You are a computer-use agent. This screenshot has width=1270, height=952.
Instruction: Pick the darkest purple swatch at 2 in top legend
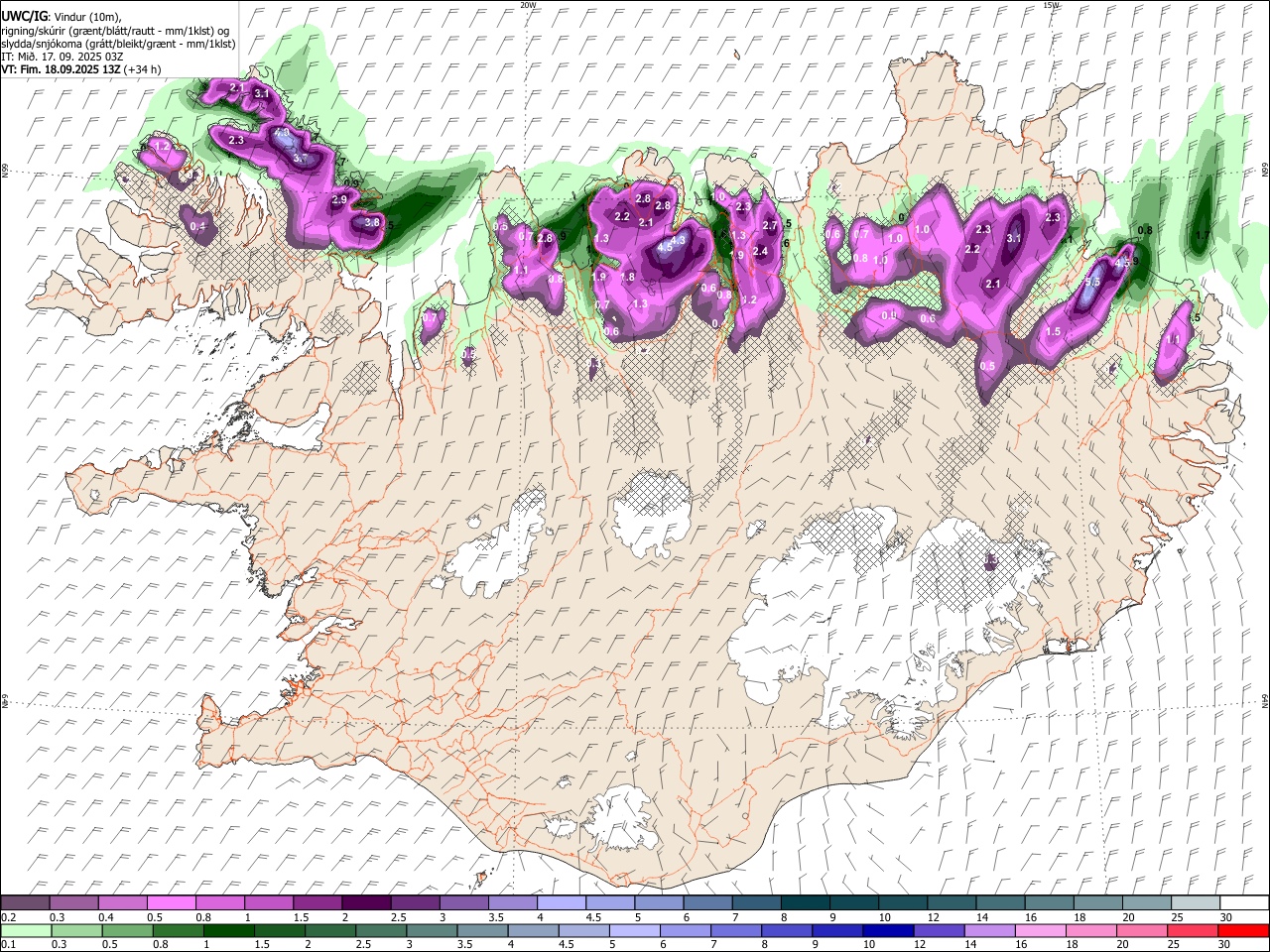tap(365, 902)
